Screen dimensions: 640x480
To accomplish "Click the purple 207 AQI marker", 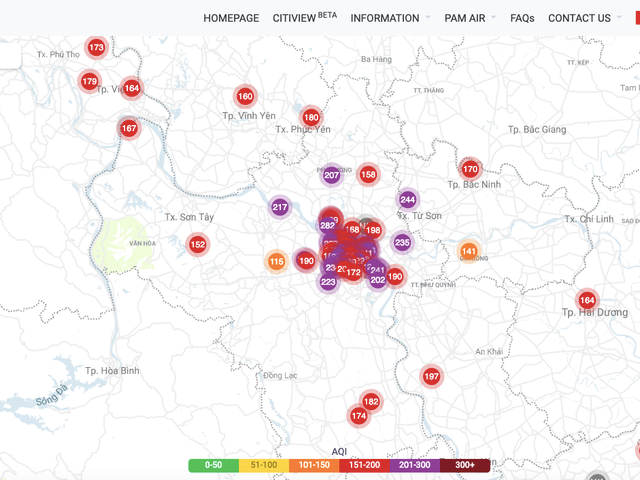I will (332, 175).
